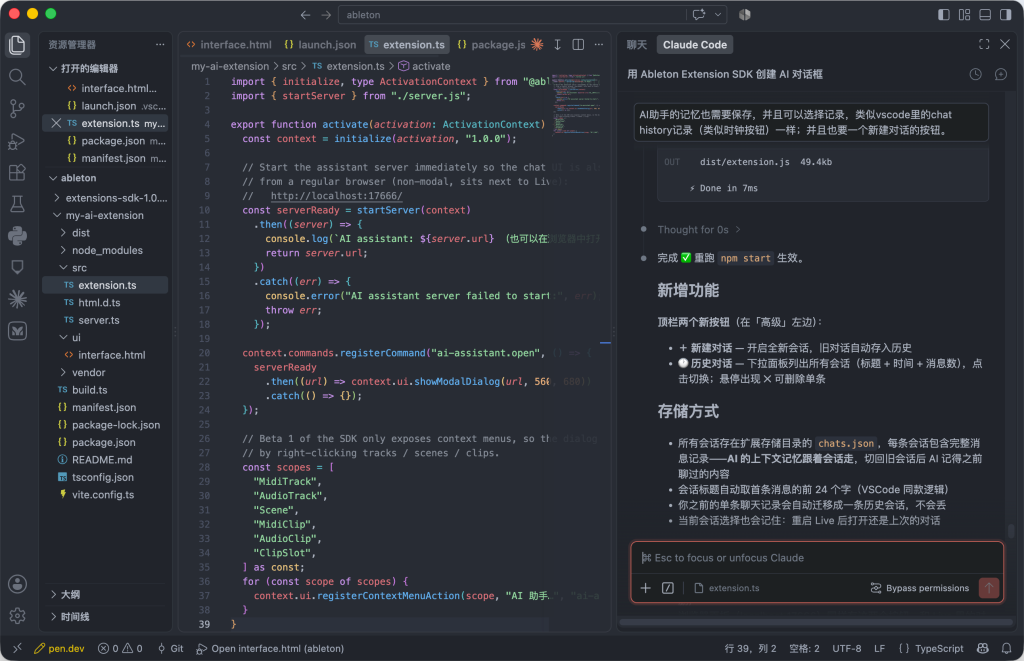1024x661 pixels.
Task: Open the Extensions view icon
Action: click(18, 172)
